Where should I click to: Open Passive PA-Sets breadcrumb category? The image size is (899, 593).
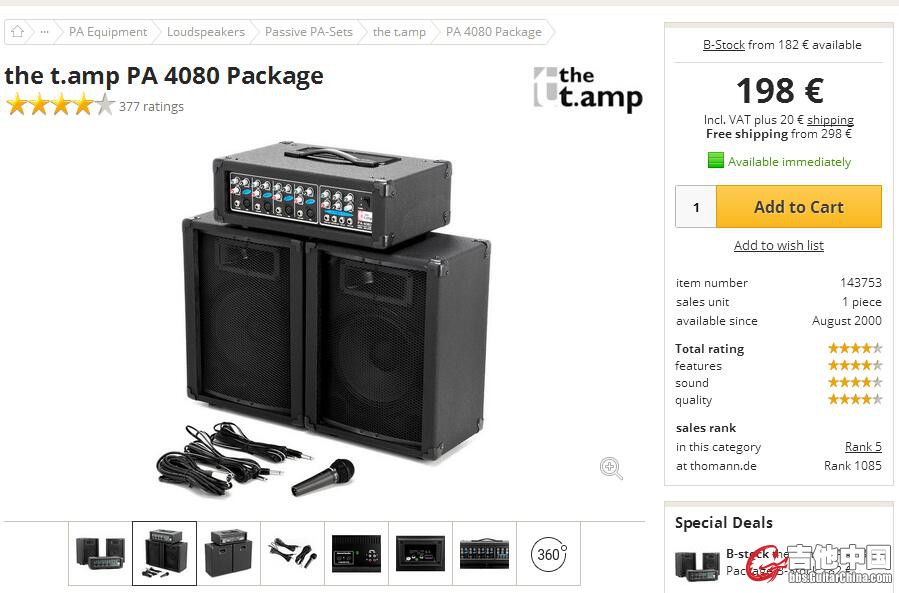(x=308, y=32)
